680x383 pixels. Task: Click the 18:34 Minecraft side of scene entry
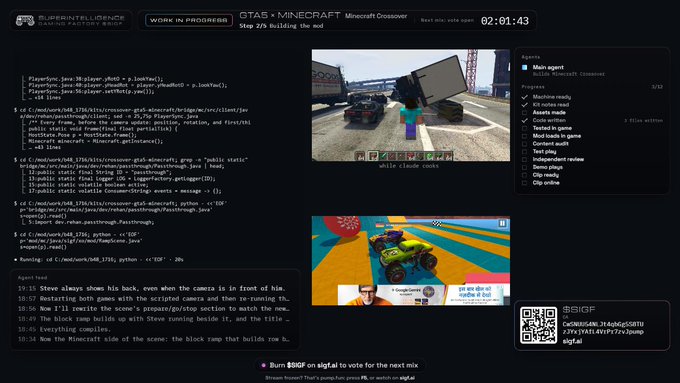(x=154, y=339)
